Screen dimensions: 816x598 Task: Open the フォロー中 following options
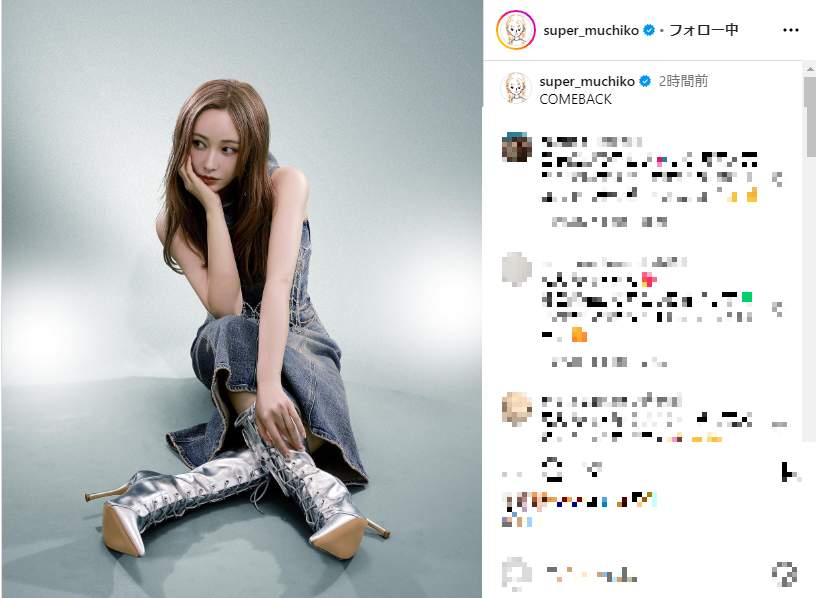pos(703,30)
